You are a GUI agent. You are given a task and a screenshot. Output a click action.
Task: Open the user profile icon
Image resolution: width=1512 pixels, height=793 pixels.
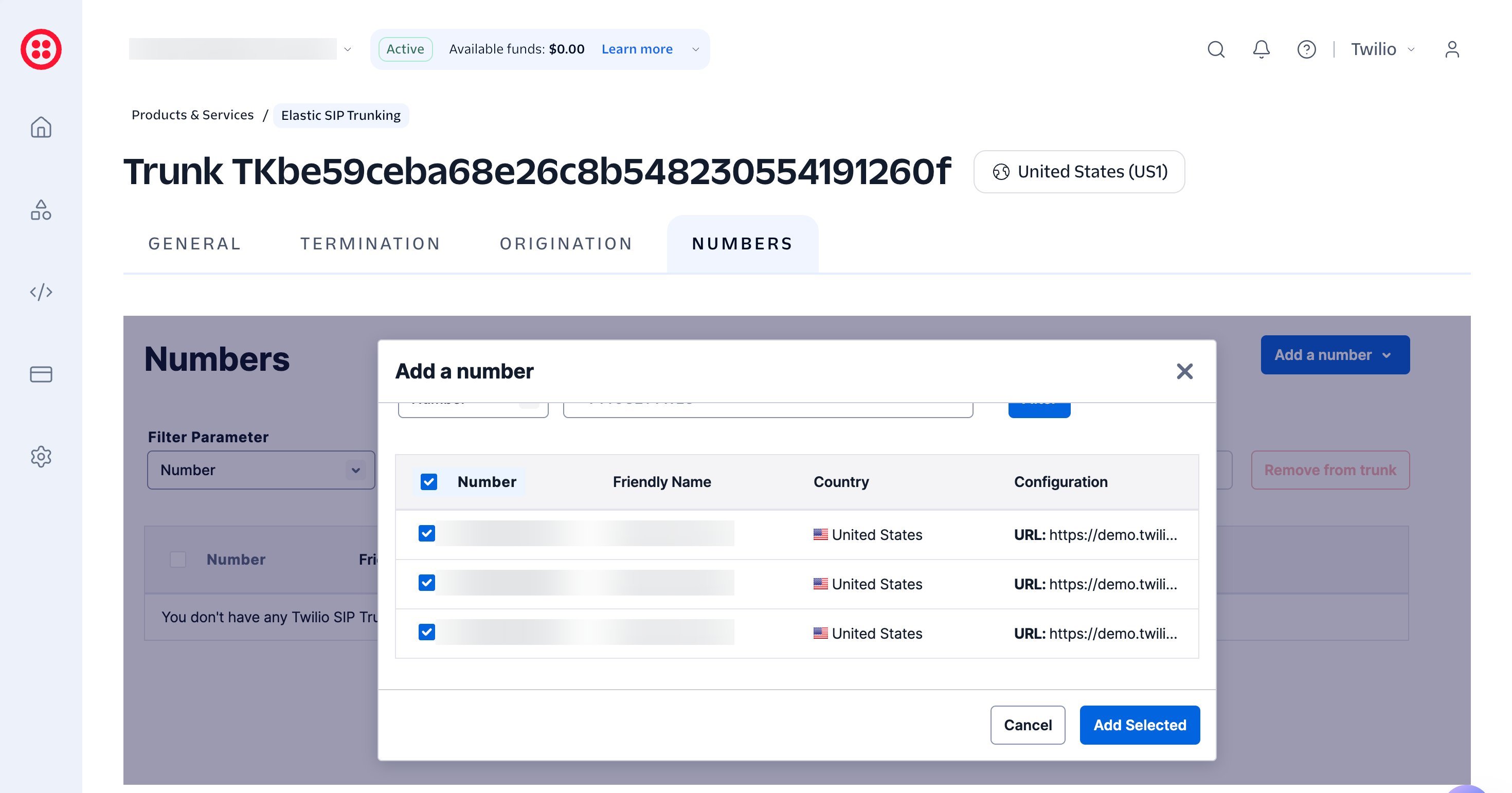pyautogui.click(x=1452, y=49)
